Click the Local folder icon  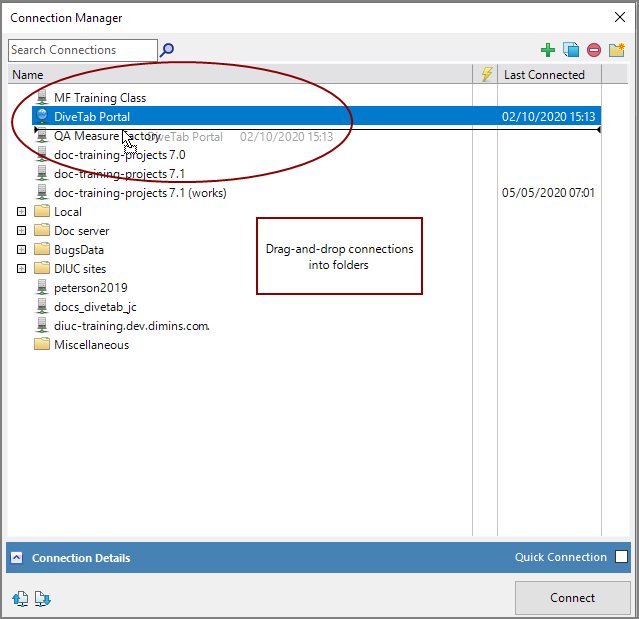click(x=42, y=211)
